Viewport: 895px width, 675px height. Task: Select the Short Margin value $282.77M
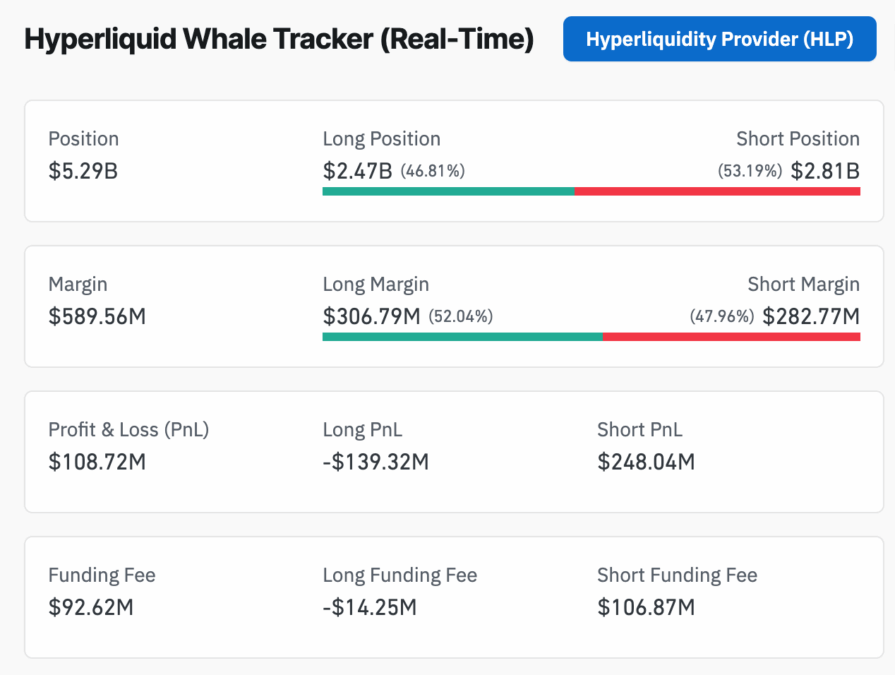pyautogui.click(x=811, y=317)
